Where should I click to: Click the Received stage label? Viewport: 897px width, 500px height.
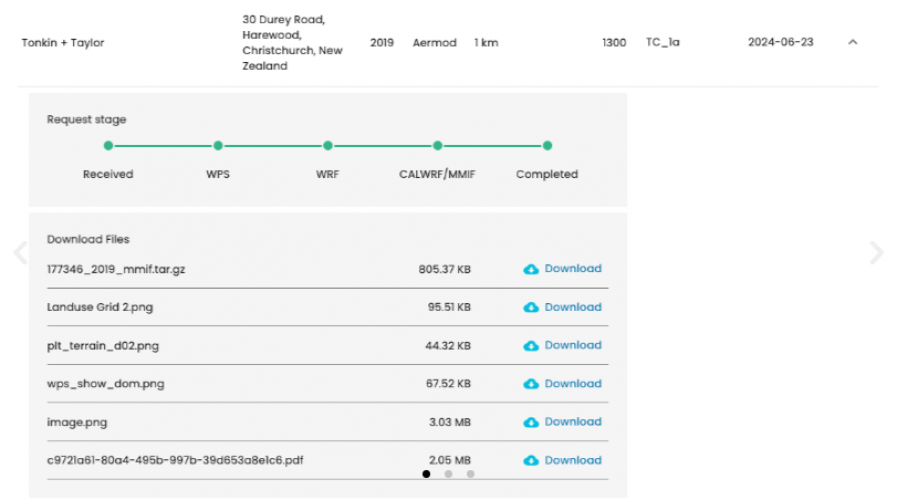[108, 174]
